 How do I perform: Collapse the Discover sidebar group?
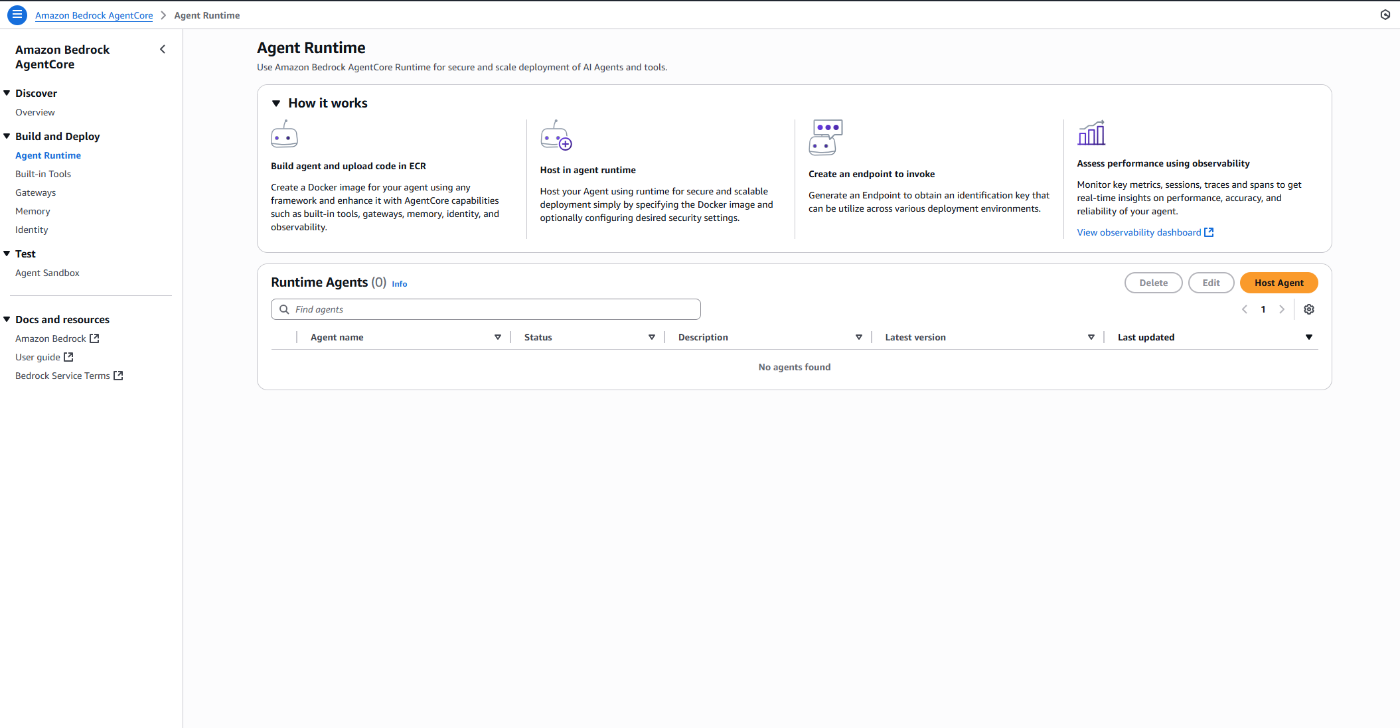pos(7,93)
